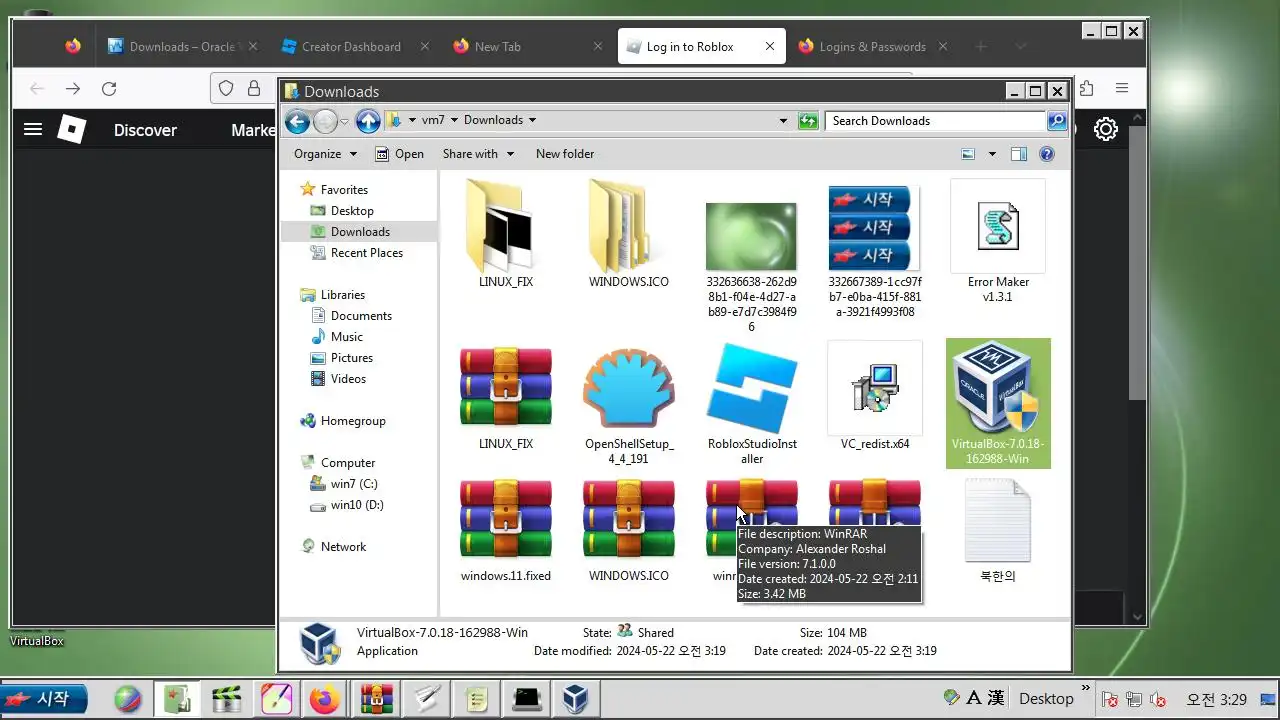
Task: Select the WINDOWS.ICO folder icon
Action: point(629,234)
